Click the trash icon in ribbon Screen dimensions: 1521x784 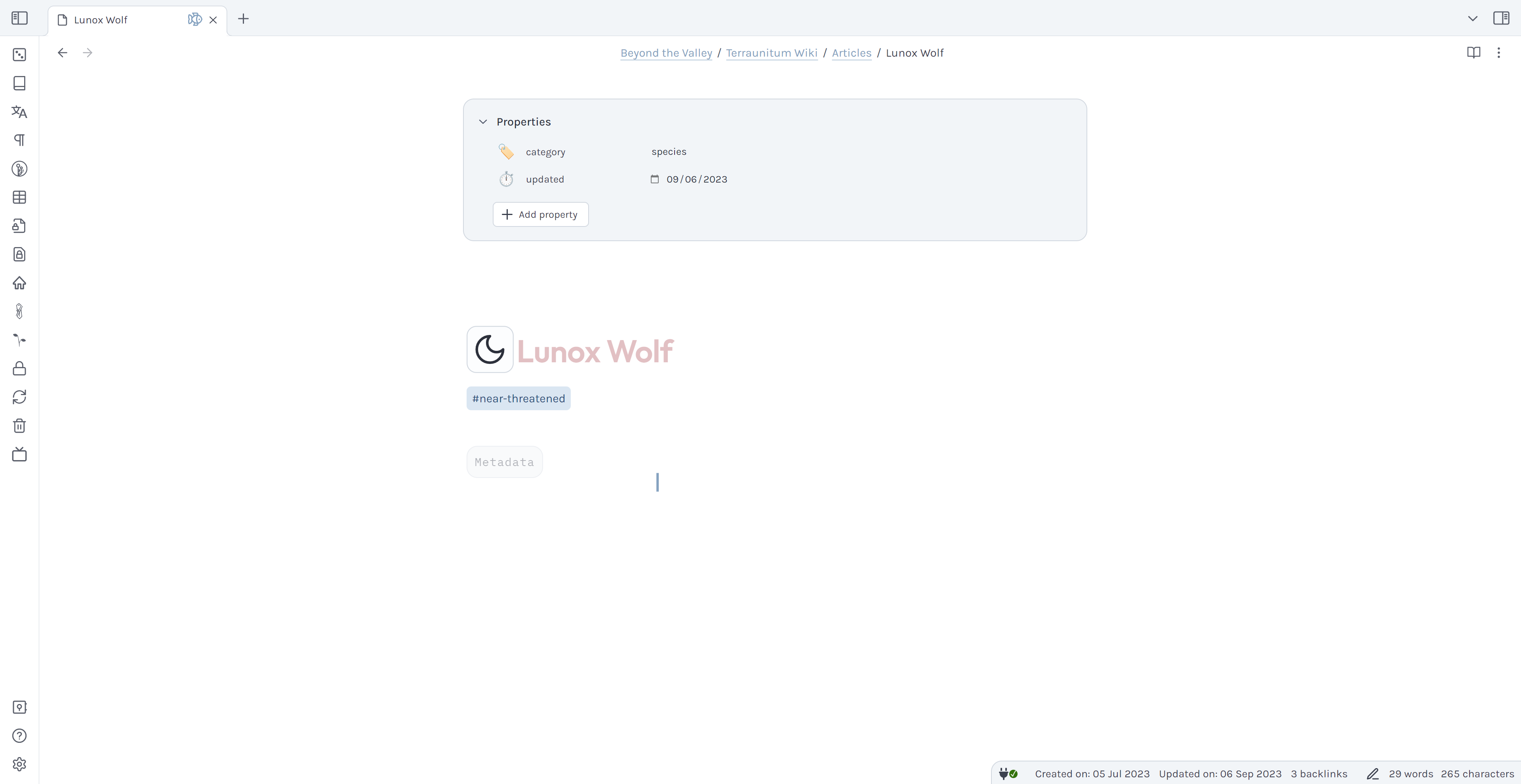[x=19, y=426]
